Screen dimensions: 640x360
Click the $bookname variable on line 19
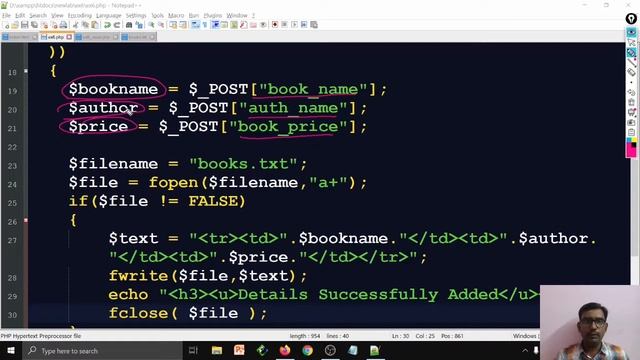point(113,89)
